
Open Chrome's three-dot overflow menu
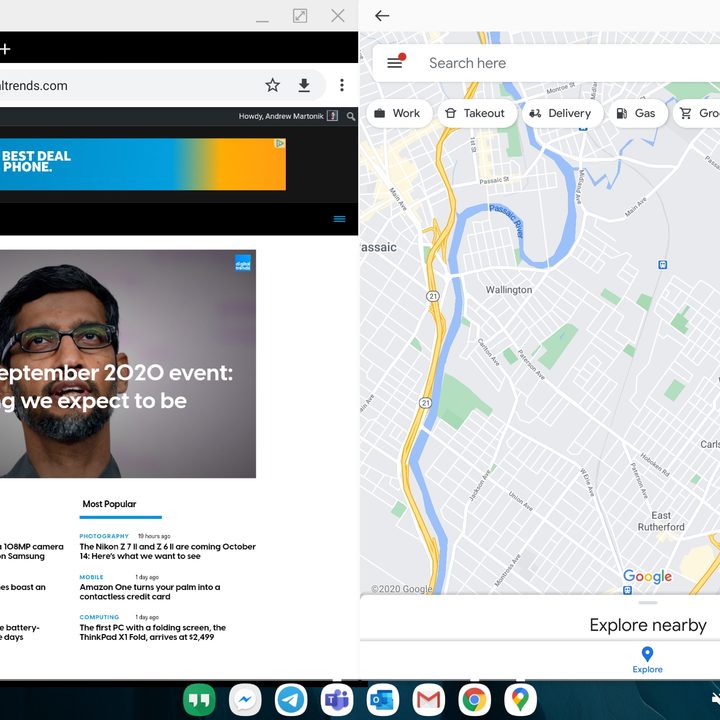pyautogui.click(x=342, y=85)
